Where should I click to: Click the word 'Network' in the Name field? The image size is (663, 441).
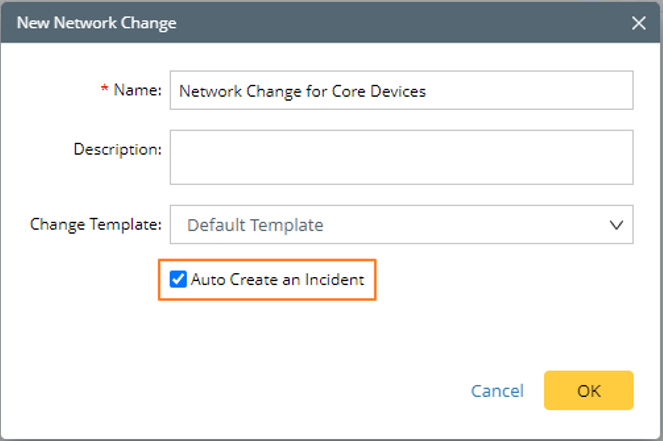tap(209, 91)
